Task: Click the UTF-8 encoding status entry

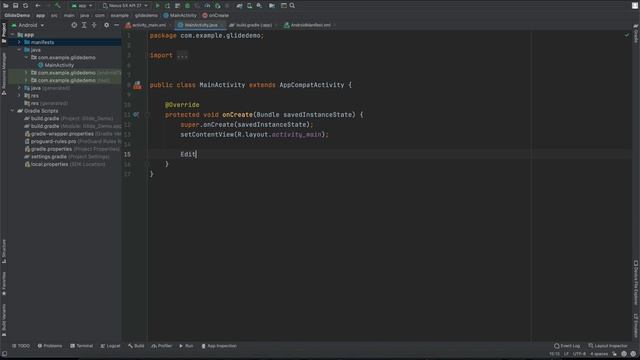Action: 579,354
